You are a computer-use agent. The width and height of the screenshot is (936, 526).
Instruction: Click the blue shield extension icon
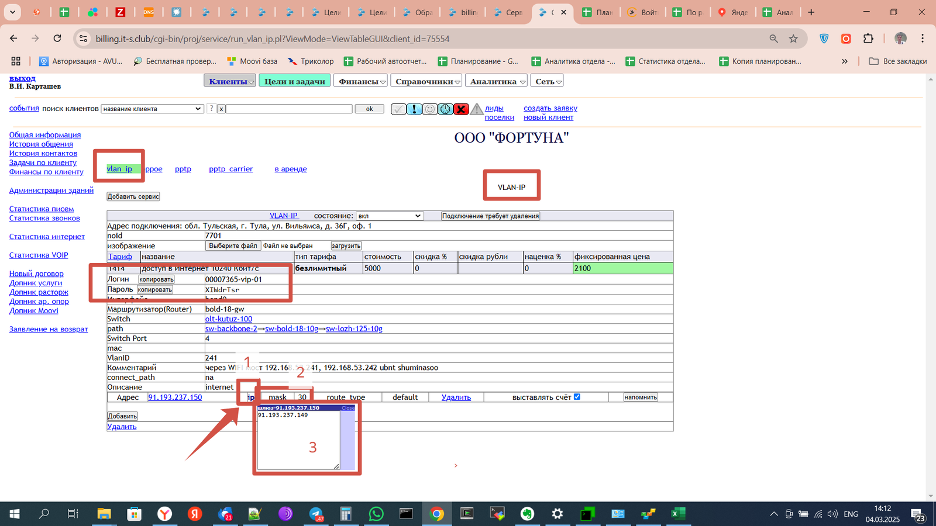point(824,38)
